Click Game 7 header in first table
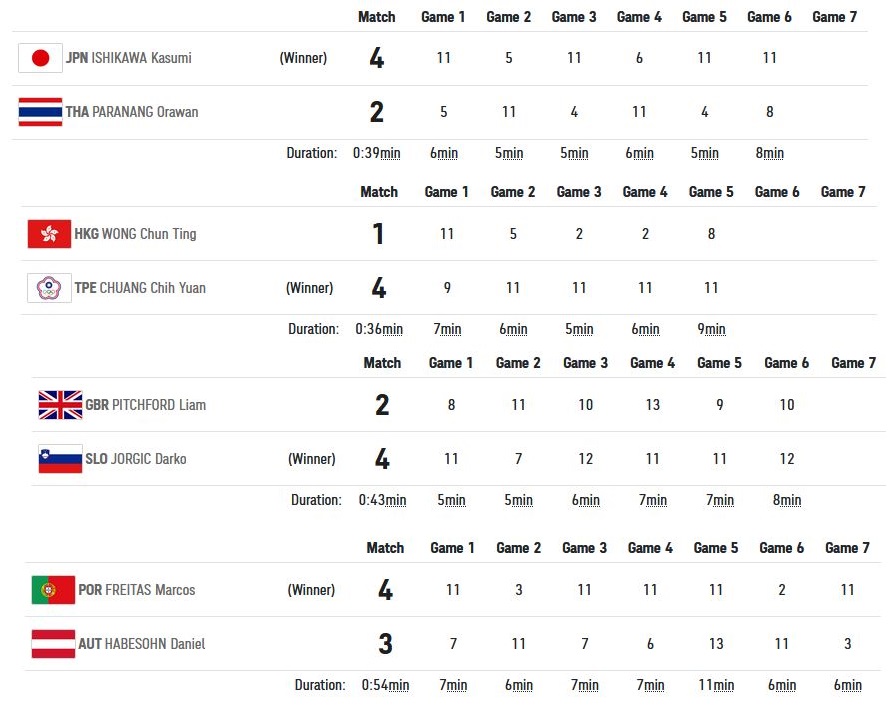Screen dimensions: 892x718 835,17
